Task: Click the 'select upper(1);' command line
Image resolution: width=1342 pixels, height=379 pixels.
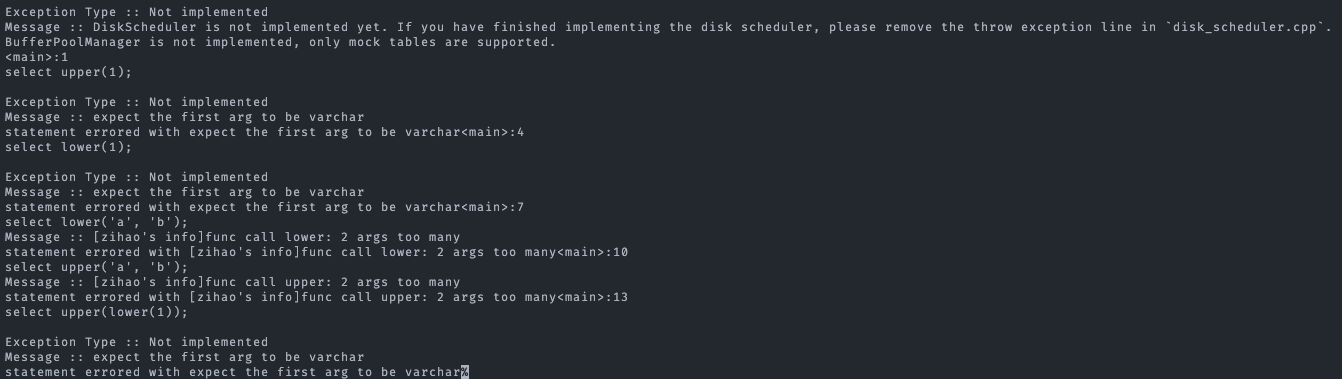Action: click(x=68, y=72)
